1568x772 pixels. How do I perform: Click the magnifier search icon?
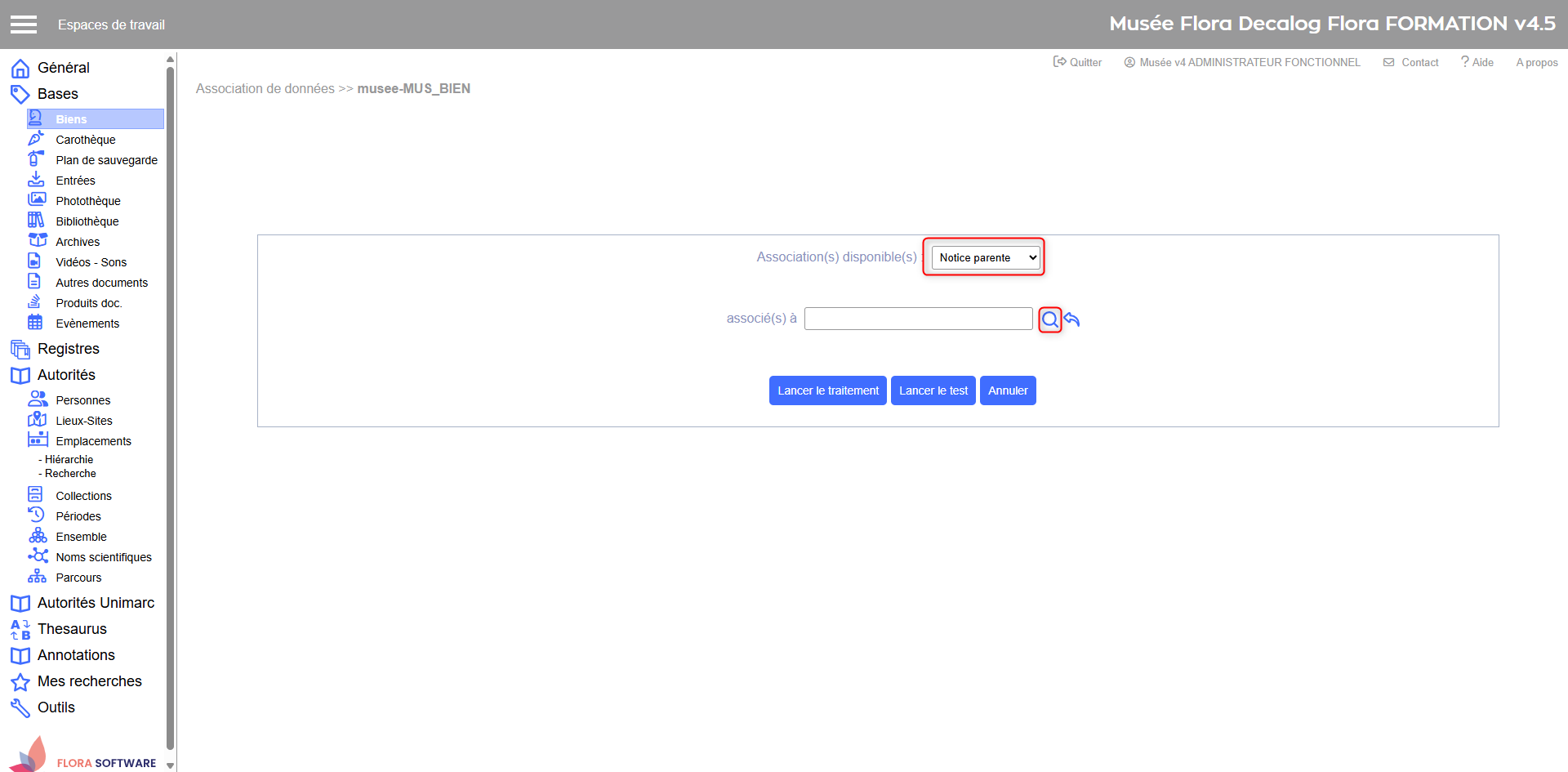[1049, 319]
